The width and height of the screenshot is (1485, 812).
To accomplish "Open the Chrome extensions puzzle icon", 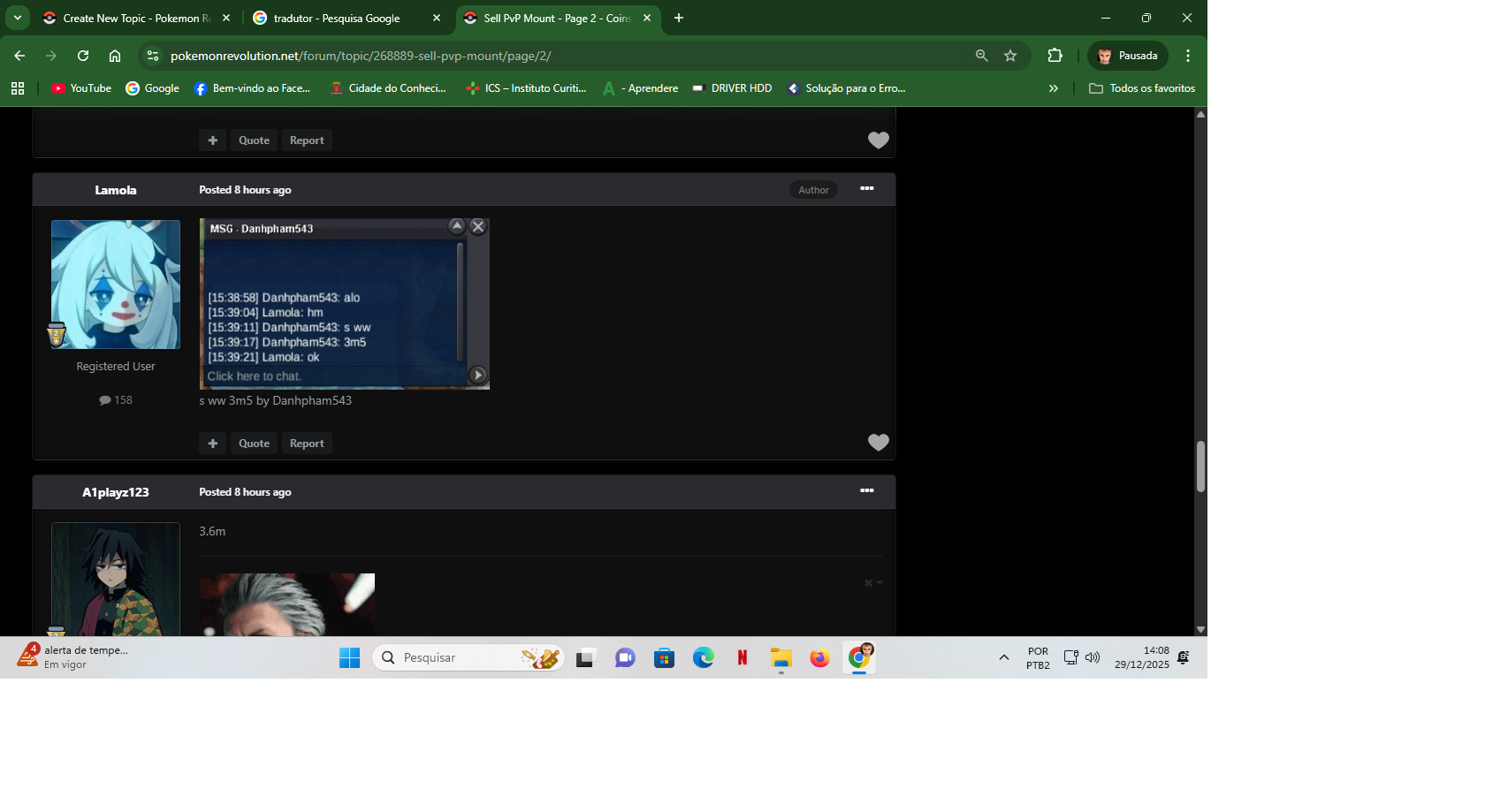I will click(1055, 56).
